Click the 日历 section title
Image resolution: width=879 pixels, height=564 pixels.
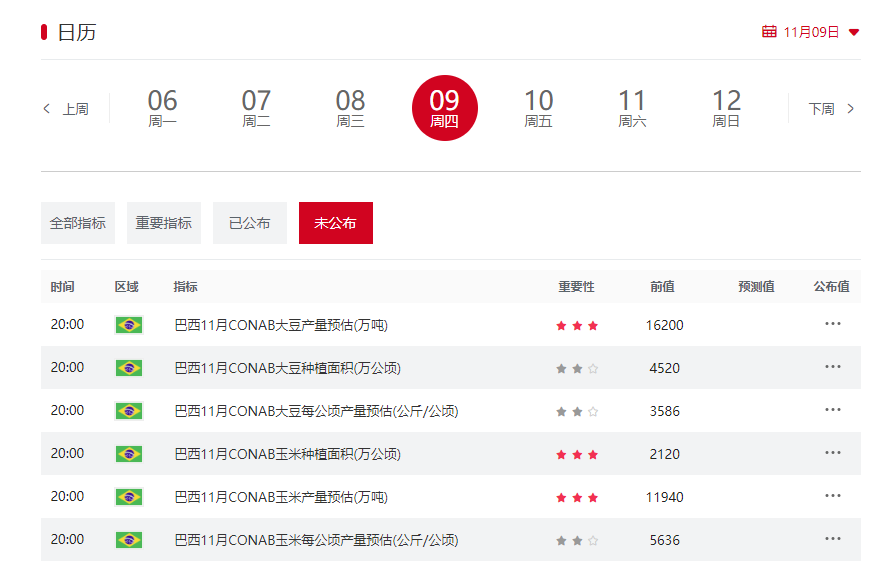pyautogui.click(x=77, y=33)
